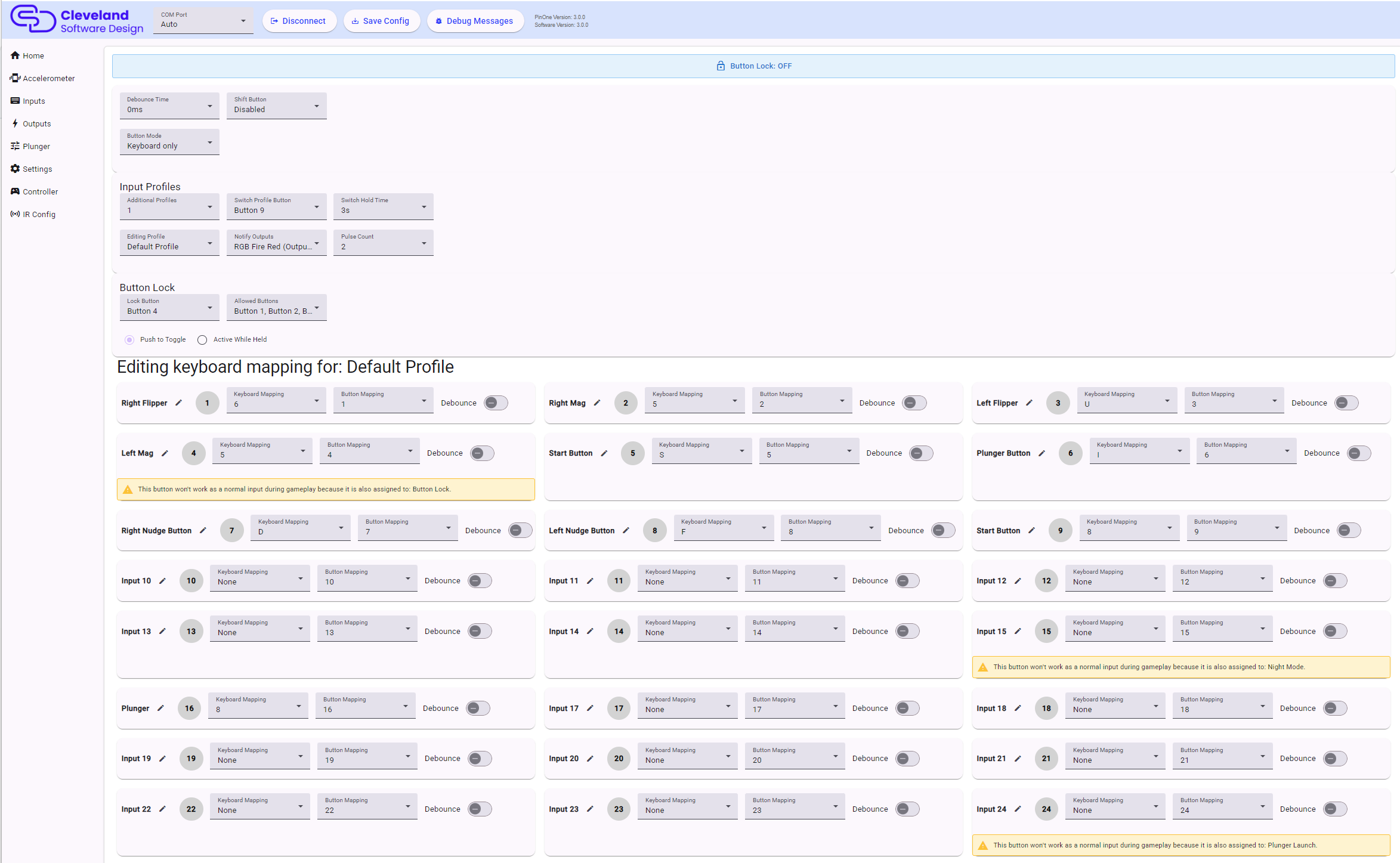Click the pencil icon next to Left Mag
Image resolution: width=1400 pixels, height=863 pixels.
click(x=165, y=453)
